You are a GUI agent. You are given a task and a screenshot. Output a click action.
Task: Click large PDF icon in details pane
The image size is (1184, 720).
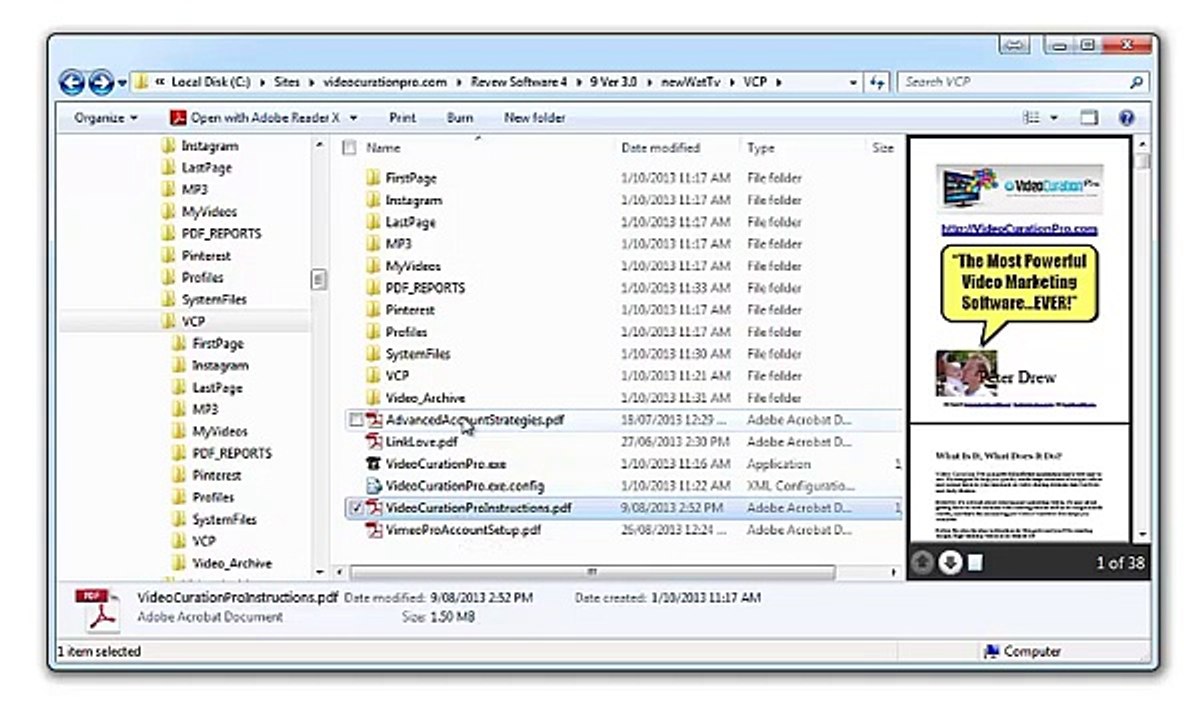click(x=97, y=610)
